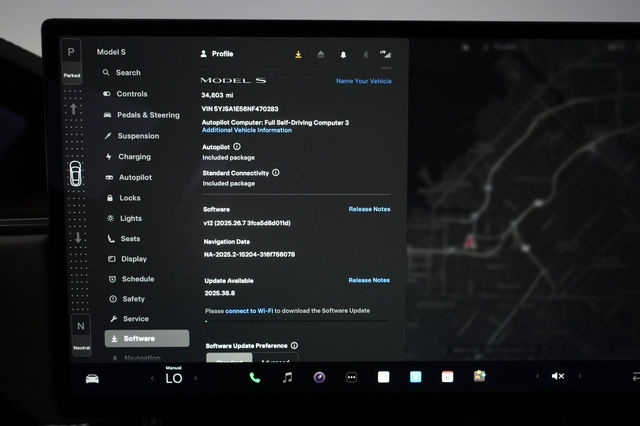Open the Profile selector at the top
The height and width of the screenshot is (426, 640).
tap(217, 54)
